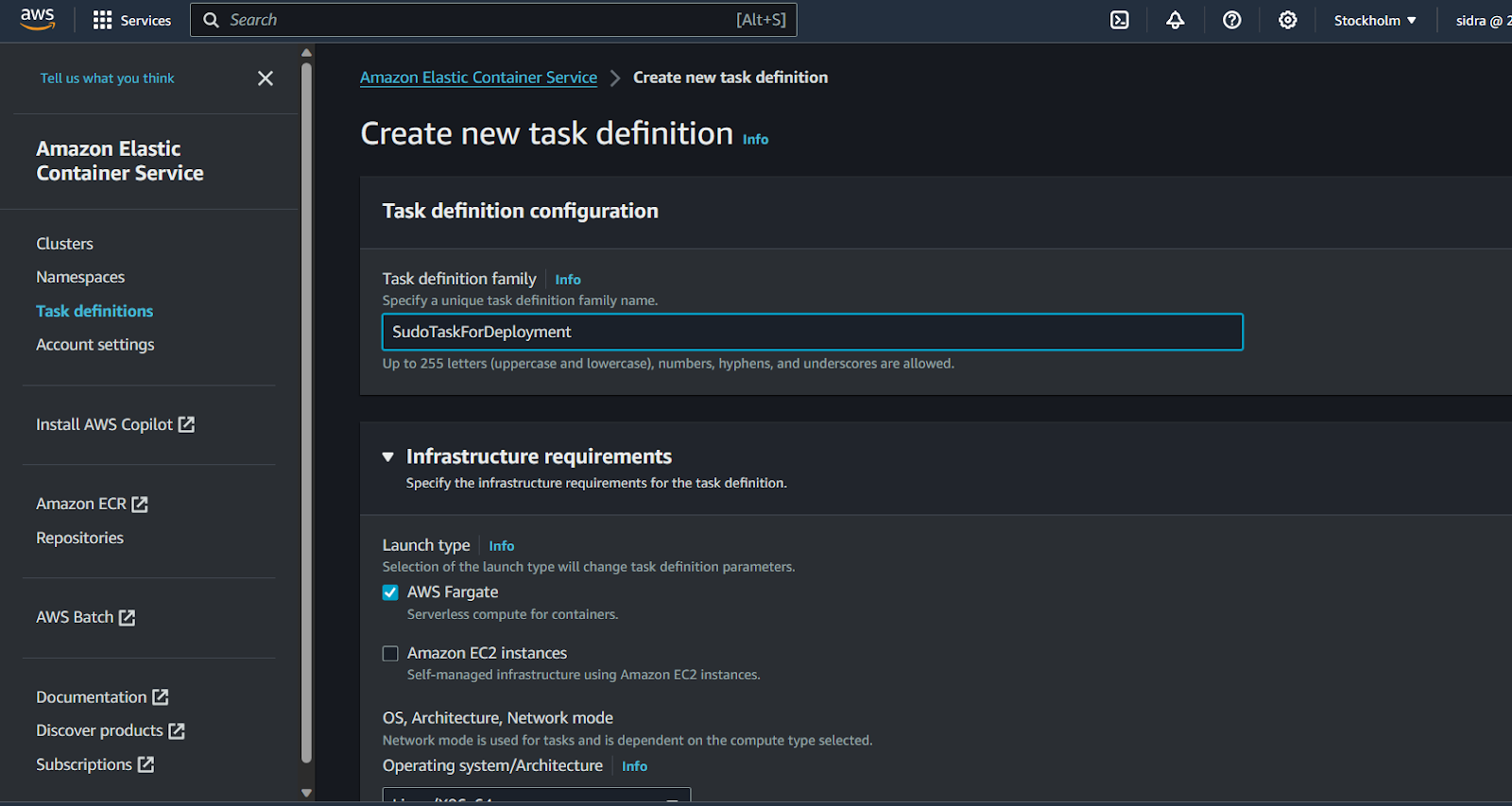
Task: Open the Discover products link
Action: click(x=99, y=730)
